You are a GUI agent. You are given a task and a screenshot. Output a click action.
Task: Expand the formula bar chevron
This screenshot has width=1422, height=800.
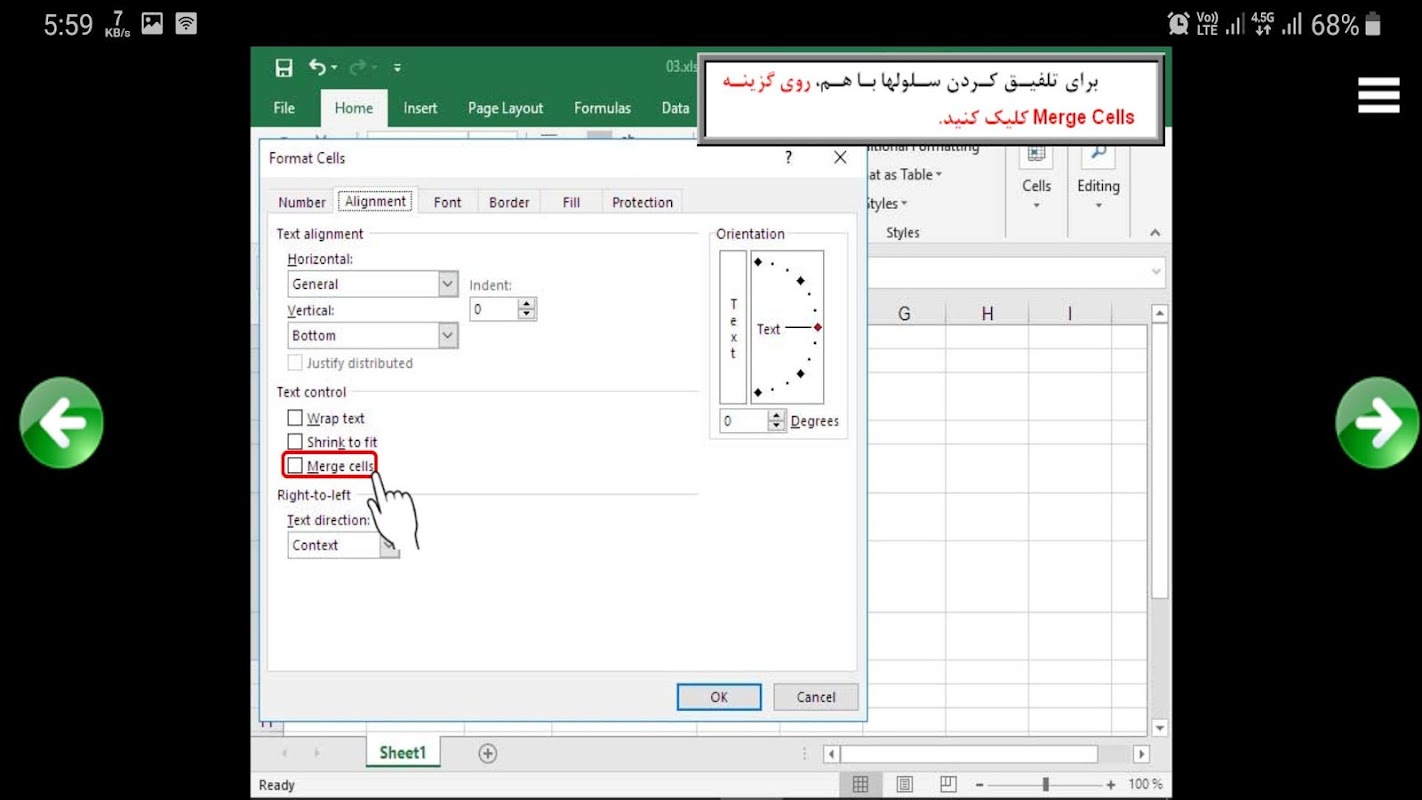point(1157,271)
